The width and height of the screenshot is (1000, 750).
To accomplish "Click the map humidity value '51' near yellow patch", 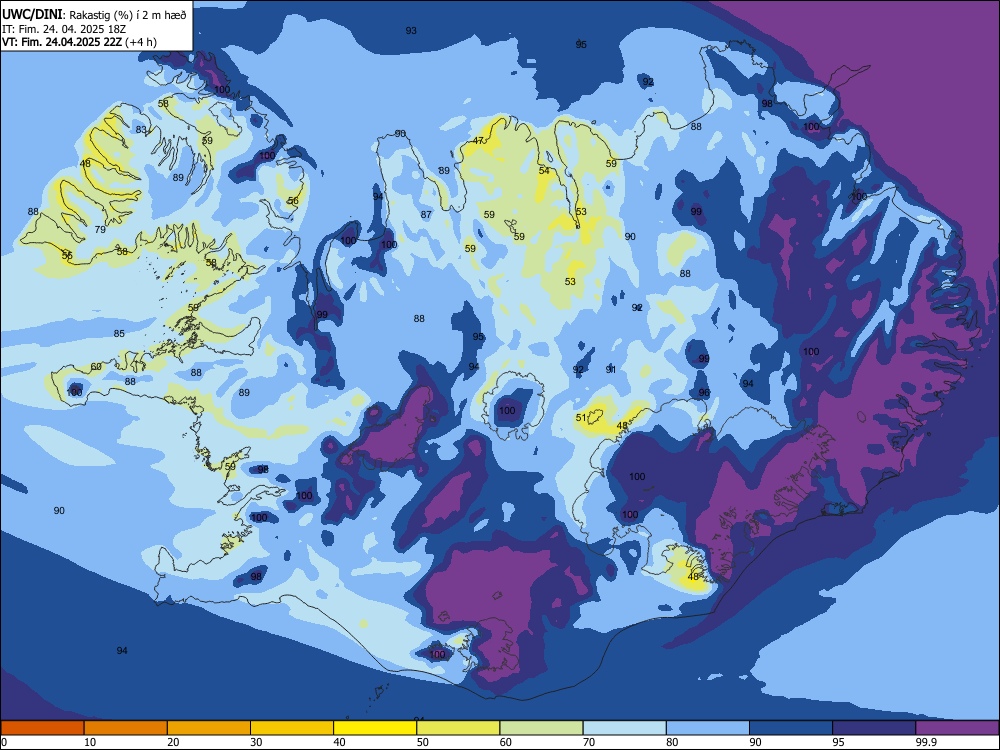I will click(x=581, y=418).
